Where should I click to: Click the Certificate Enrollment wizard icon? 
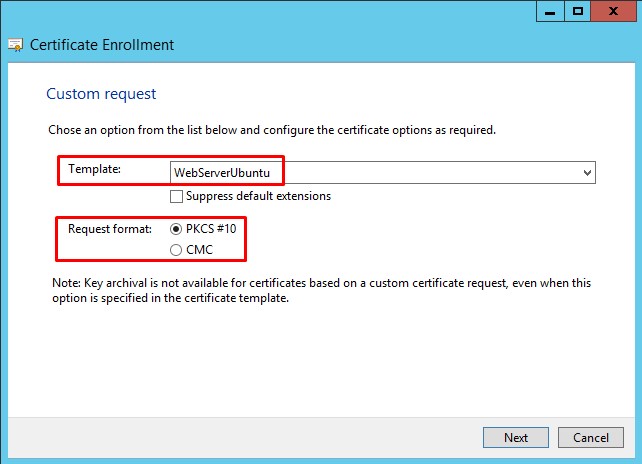(15, 45)
